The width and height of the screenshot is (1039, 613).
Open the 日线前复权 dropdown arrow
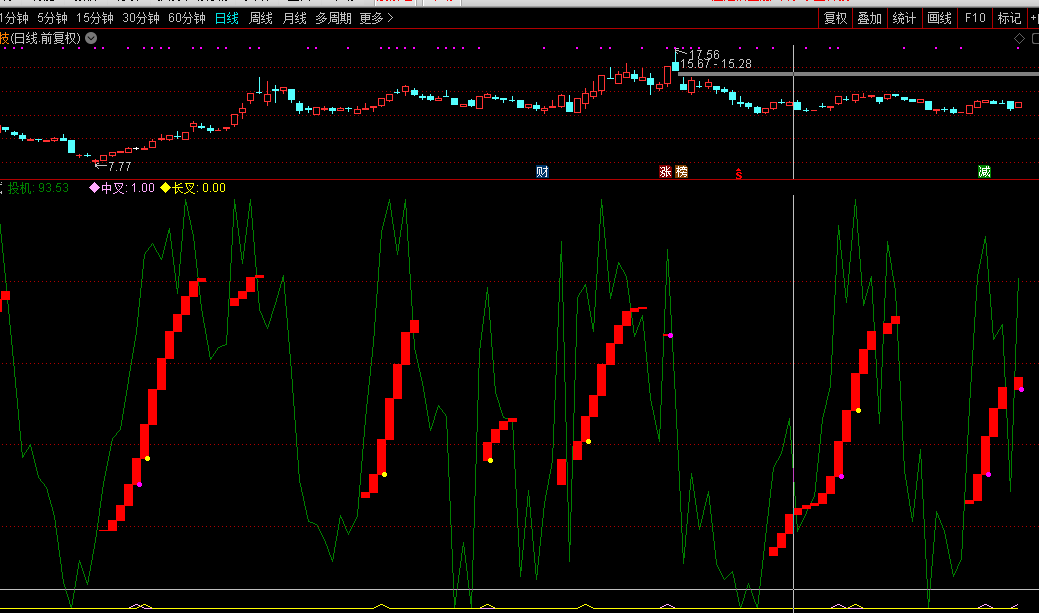pyautogui.click(x=91, y=39)
